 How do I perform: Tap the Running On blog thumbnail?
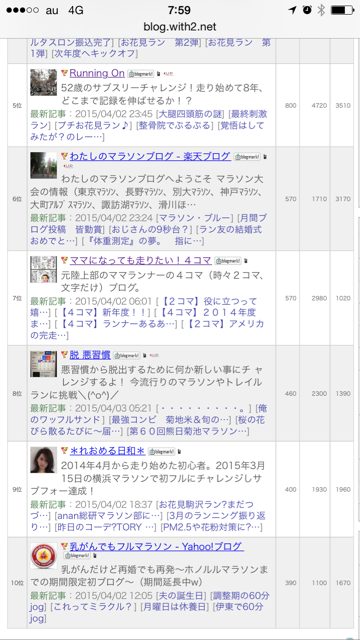click(x=44, y=82)
